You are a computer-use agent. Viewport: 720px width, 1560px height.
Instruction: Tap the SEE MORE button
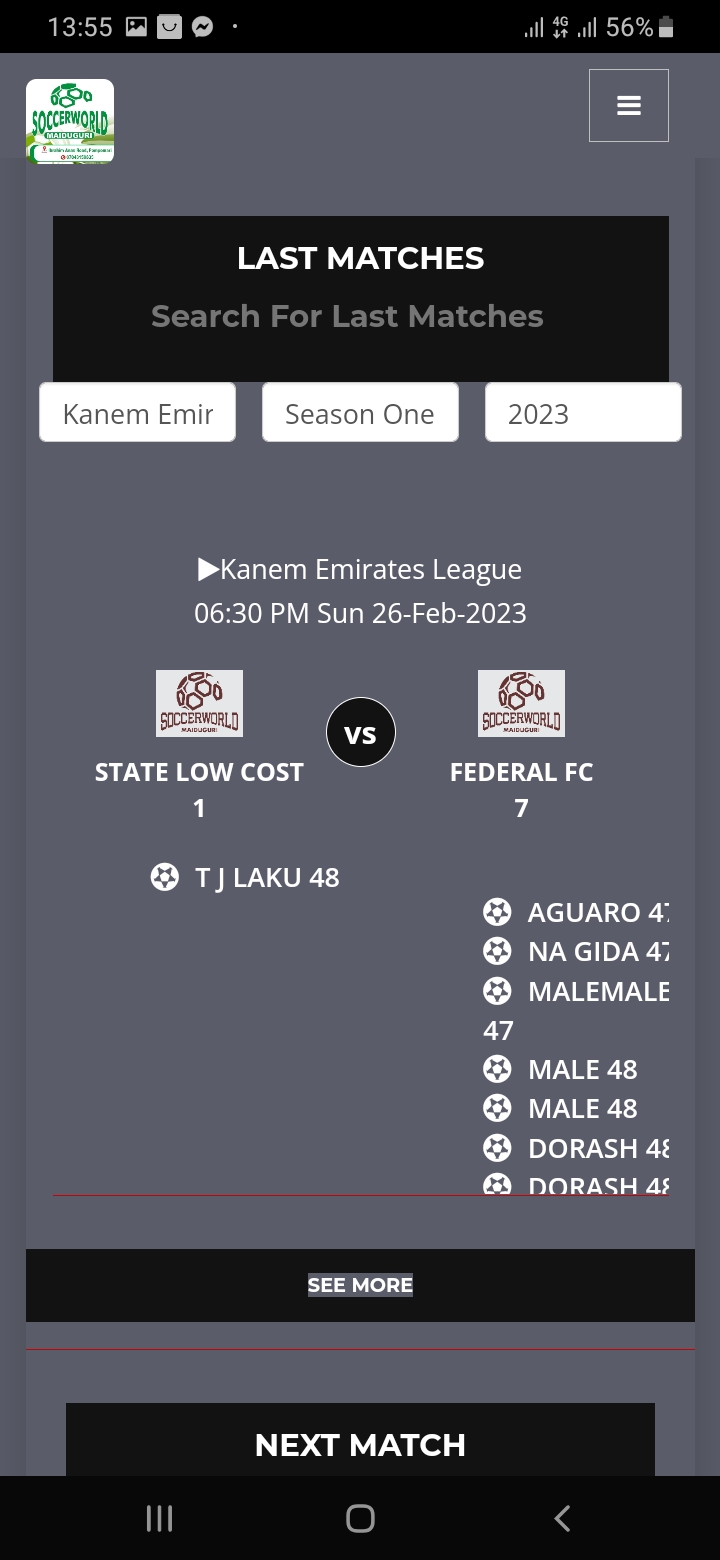(360, 1285)
